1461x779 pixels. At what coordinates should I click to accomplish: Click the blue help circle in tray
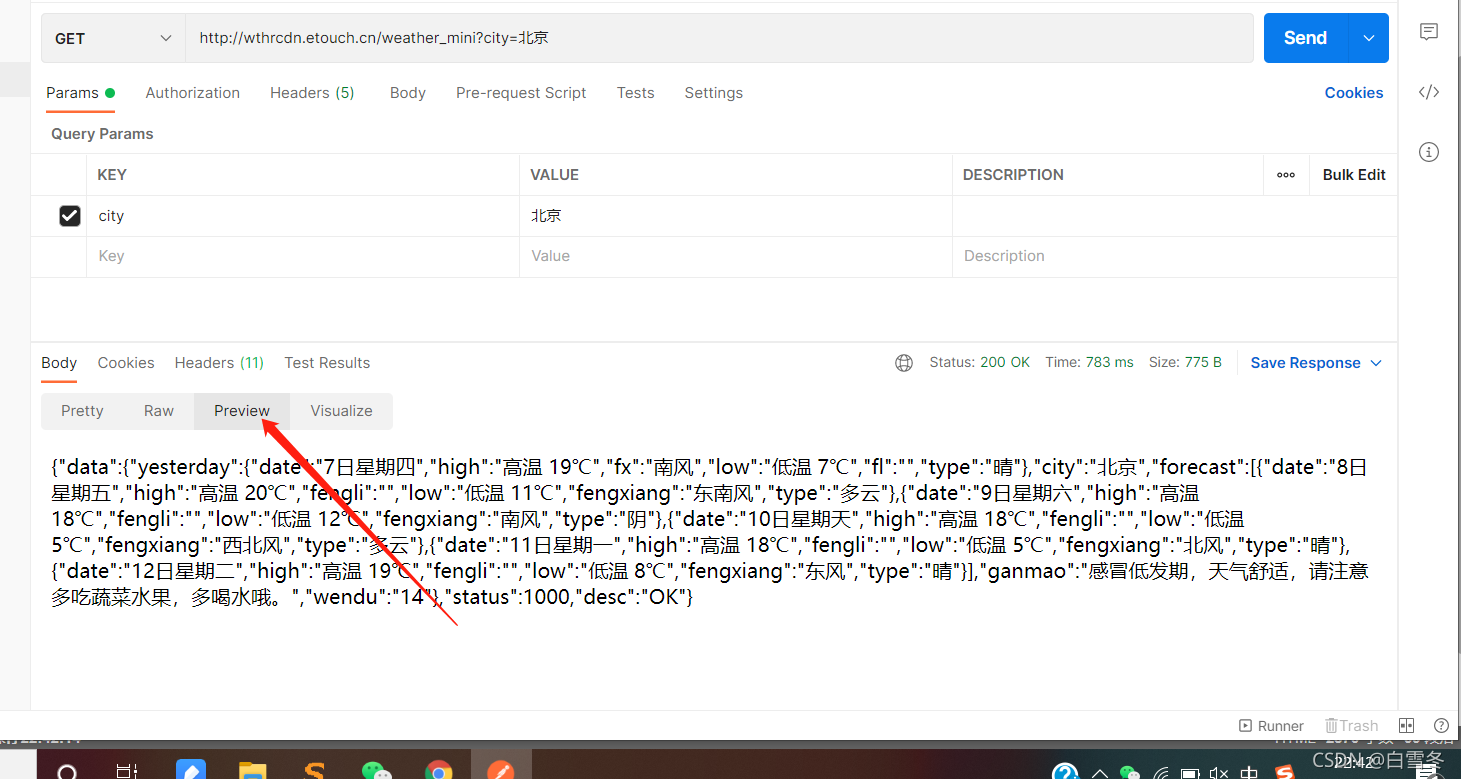[1066, 773]
